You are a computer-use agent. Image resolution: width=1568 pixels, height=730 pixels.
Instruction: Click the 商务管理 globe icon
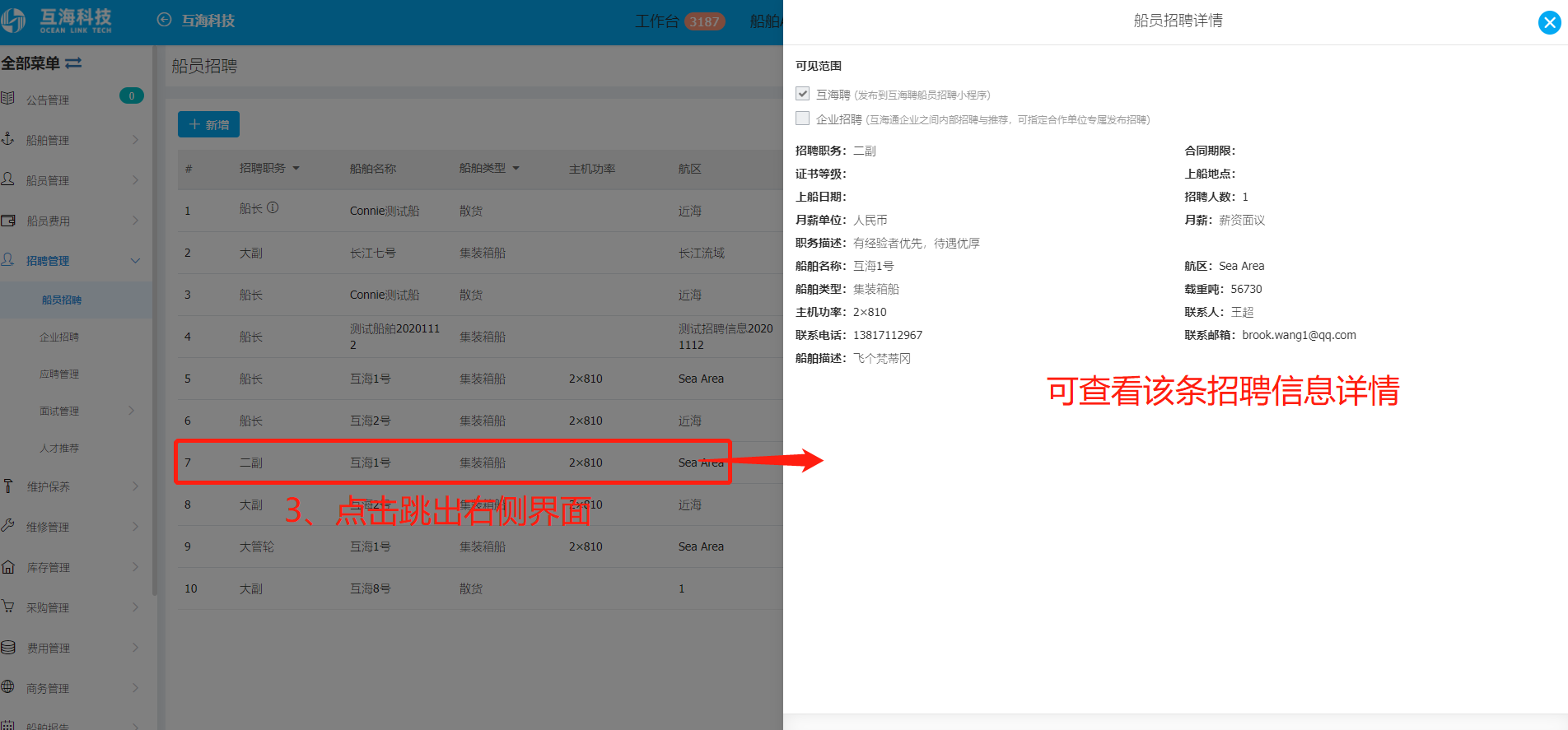tap(8, 687)
